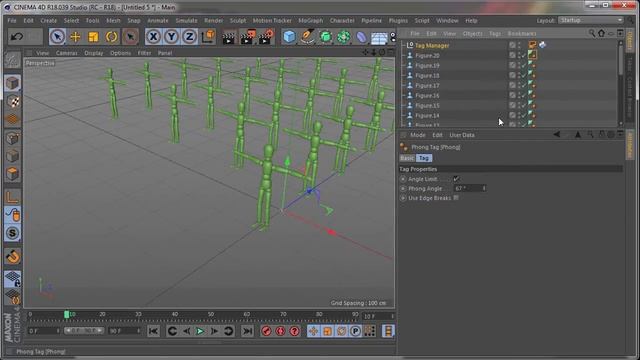Image resolution: width=640 pixels, height=360 pixels.
Task: Click the Floor environment icon
Action: [x=379, y=37]
